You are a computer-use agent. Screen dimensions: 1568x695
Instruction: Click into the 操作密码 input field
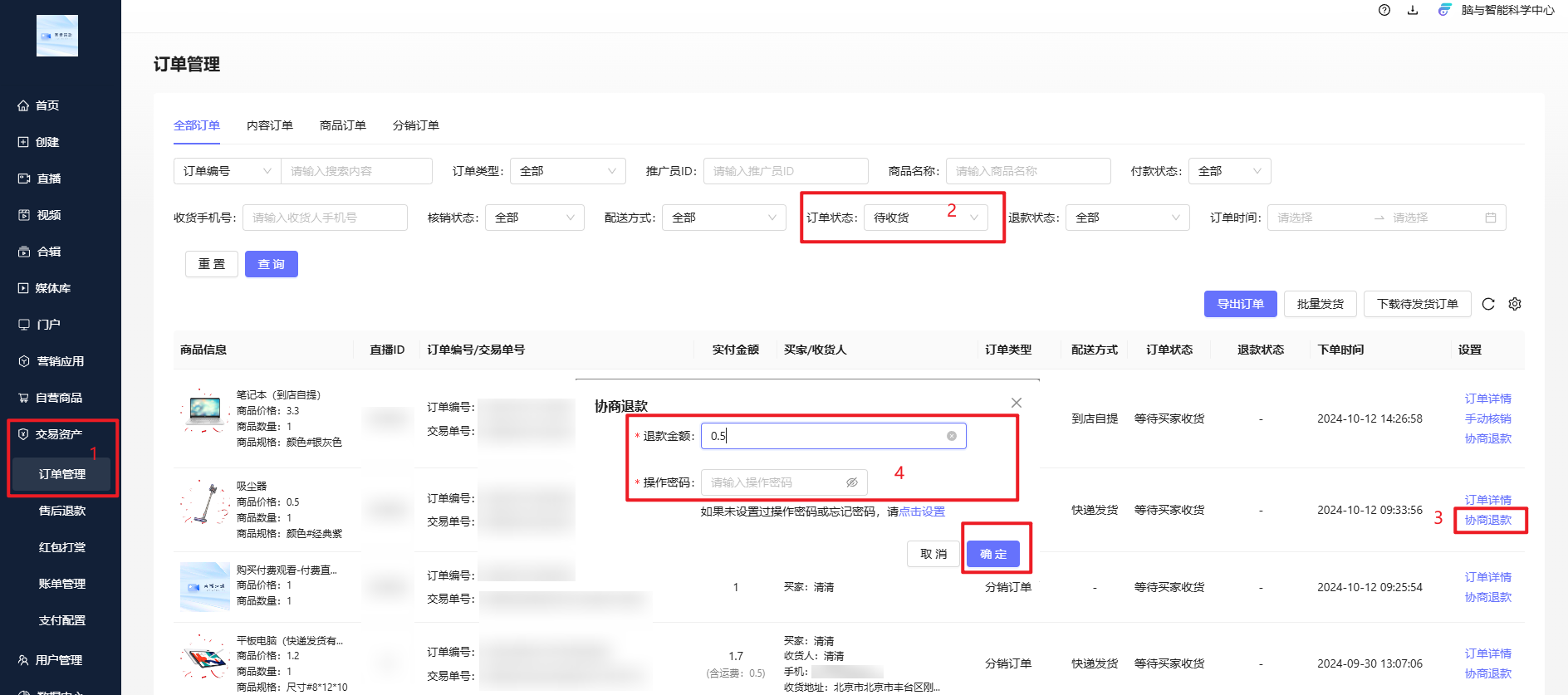tap(772, 482)
